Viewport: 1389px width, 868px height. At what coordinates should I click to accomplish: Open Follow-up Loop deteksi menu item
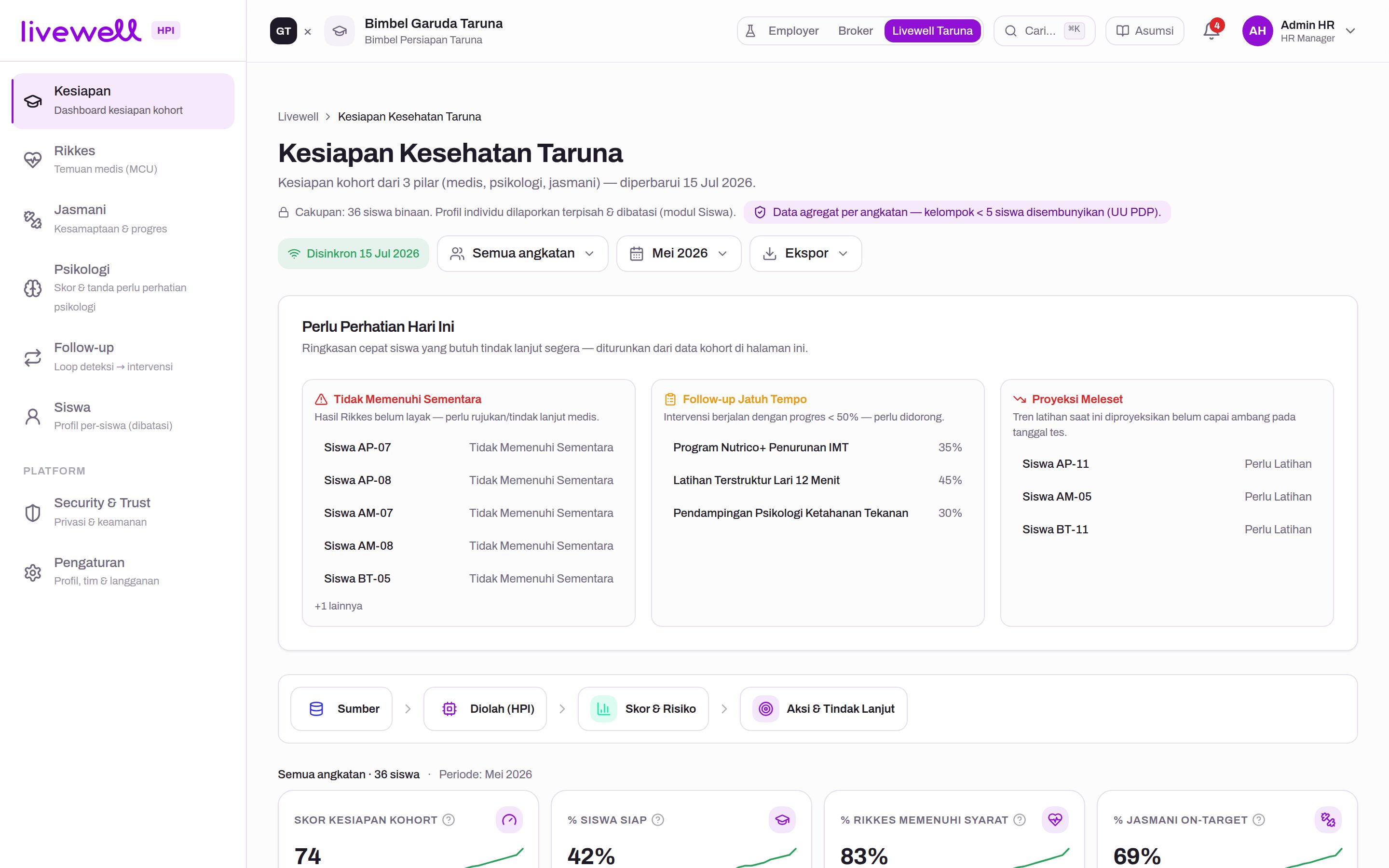pos(123,357)
